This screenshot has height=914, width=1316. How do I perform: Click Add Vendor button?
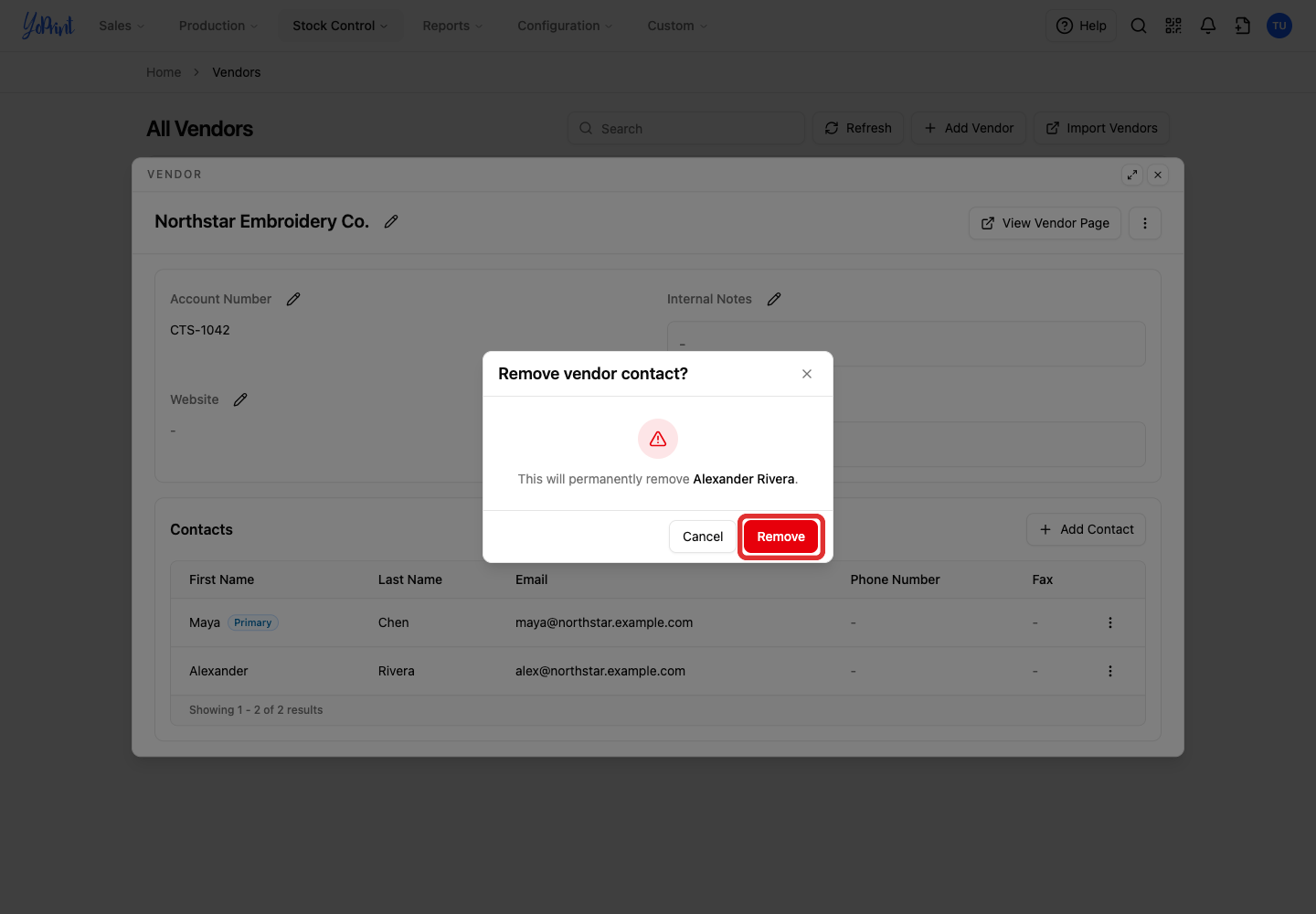click(x=969, y=128)
